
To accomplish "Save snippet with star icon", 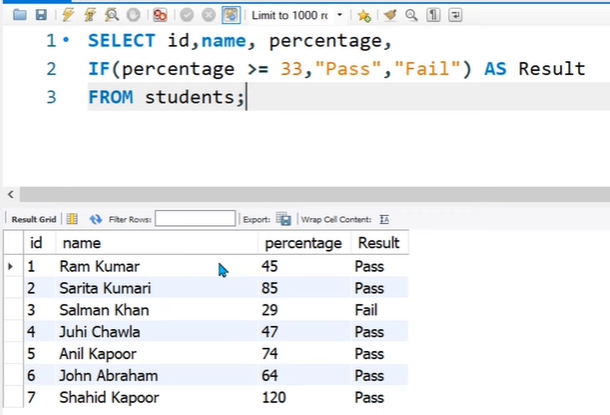I will [364, 16].
